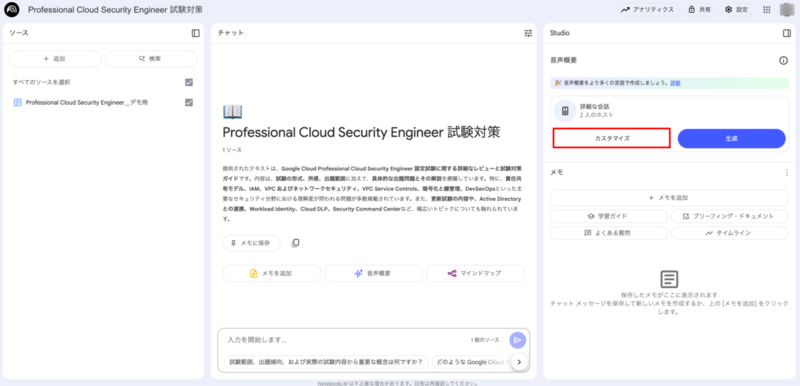Open the Google apps grid icon
This screenshot has width=800, height=386.
[766, 9]
